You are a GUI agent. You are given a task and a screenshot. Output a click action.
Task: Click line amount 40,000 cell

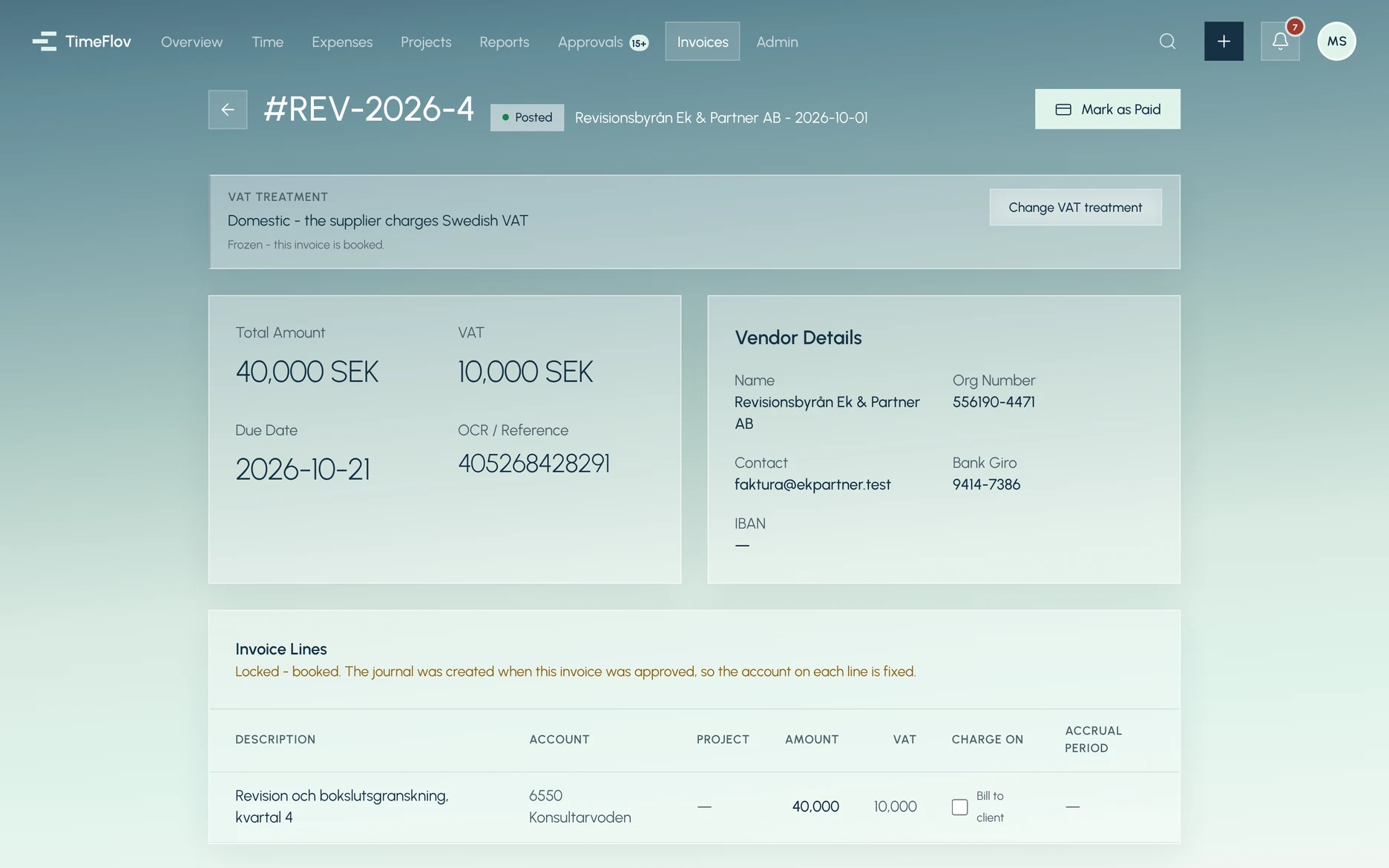point(815,806)
